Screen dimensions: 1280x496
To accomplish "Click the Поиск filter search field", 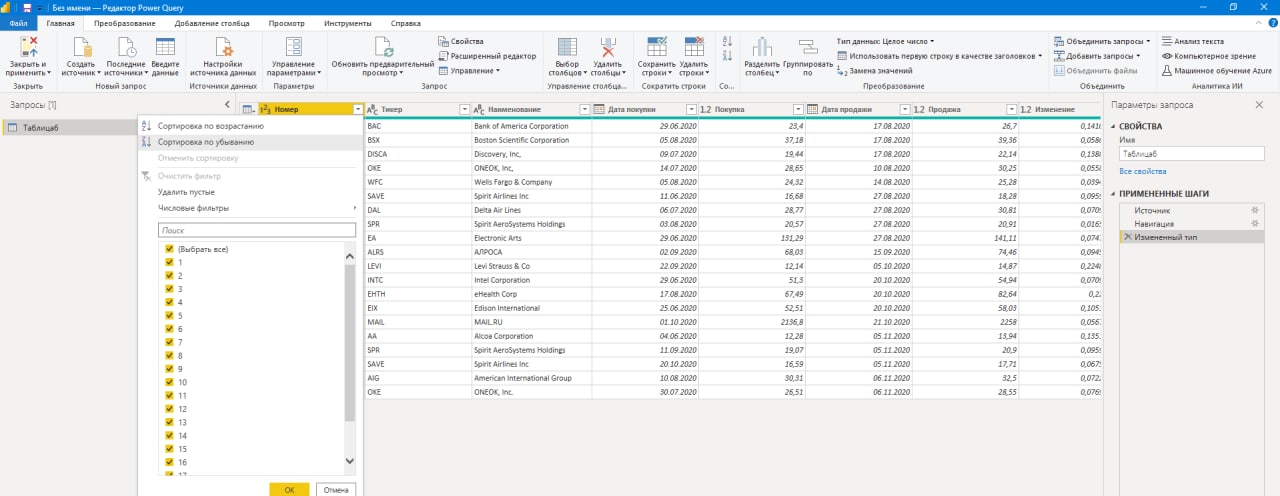I will (257, 230).
